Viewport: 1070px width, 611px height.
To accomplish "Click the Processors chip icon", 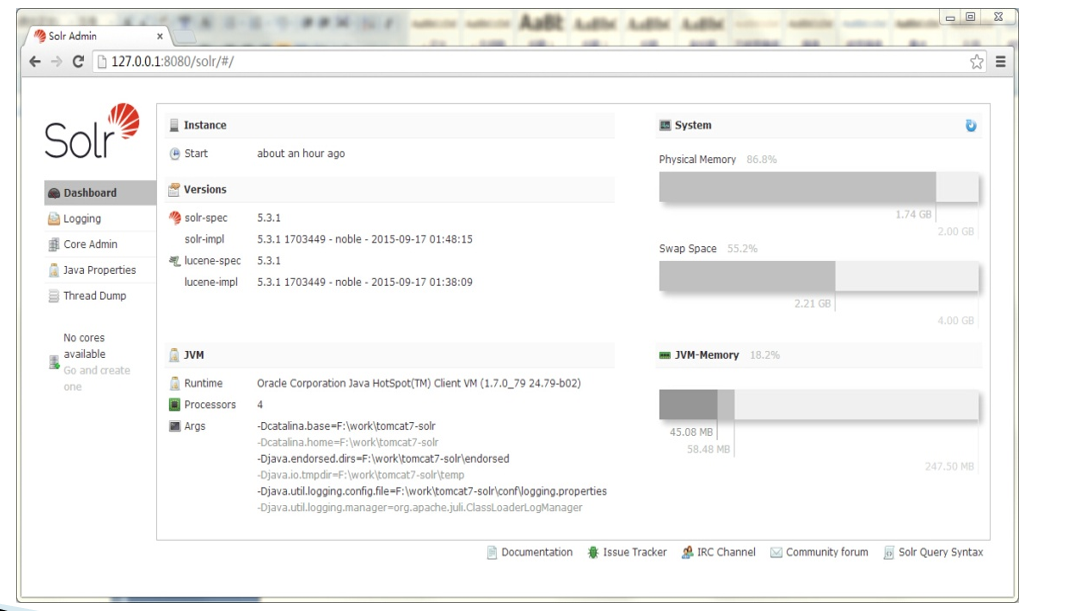I will coord(175,405).
